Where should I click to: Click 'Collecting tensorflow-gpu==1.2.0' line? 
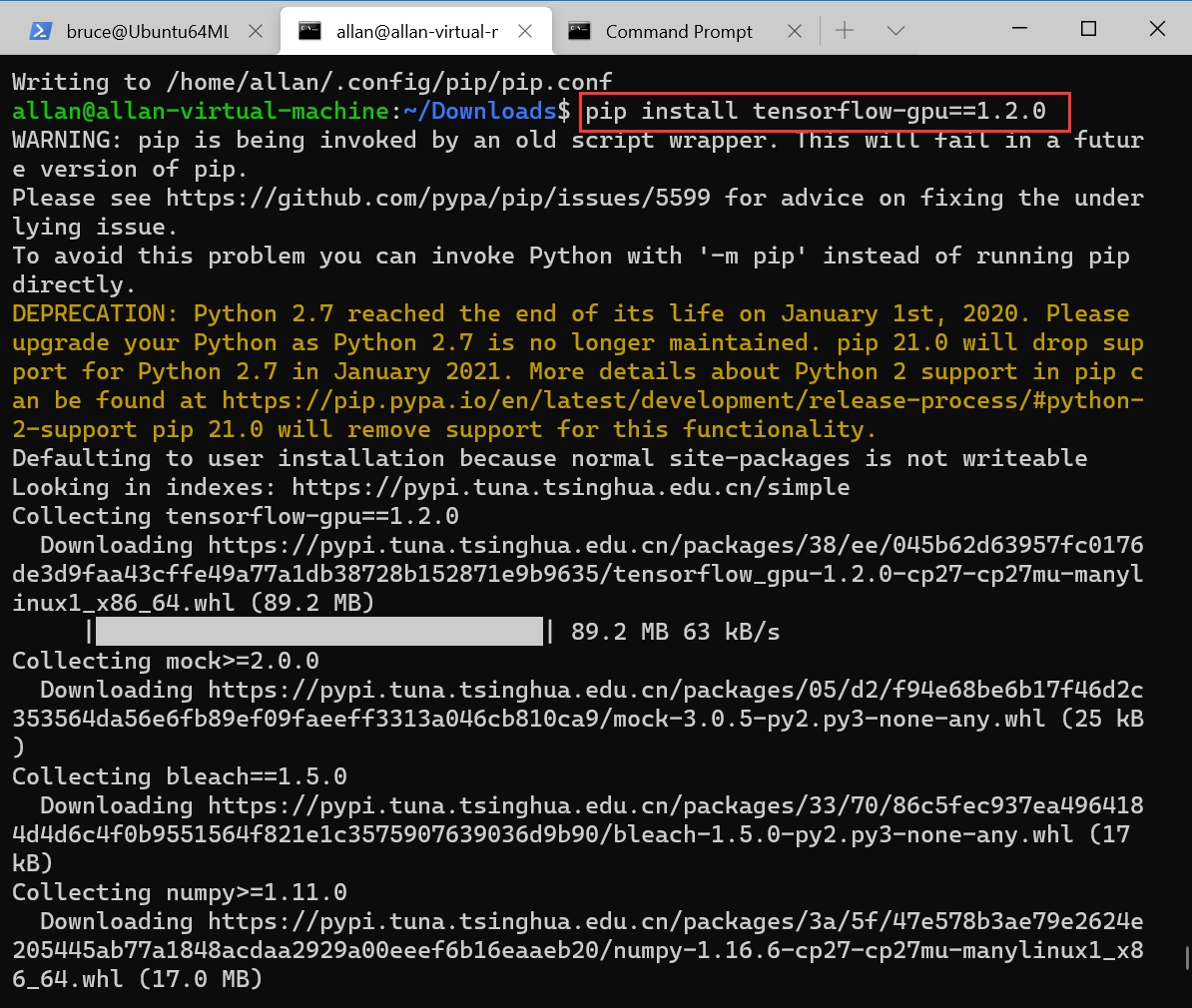point(236,516)
